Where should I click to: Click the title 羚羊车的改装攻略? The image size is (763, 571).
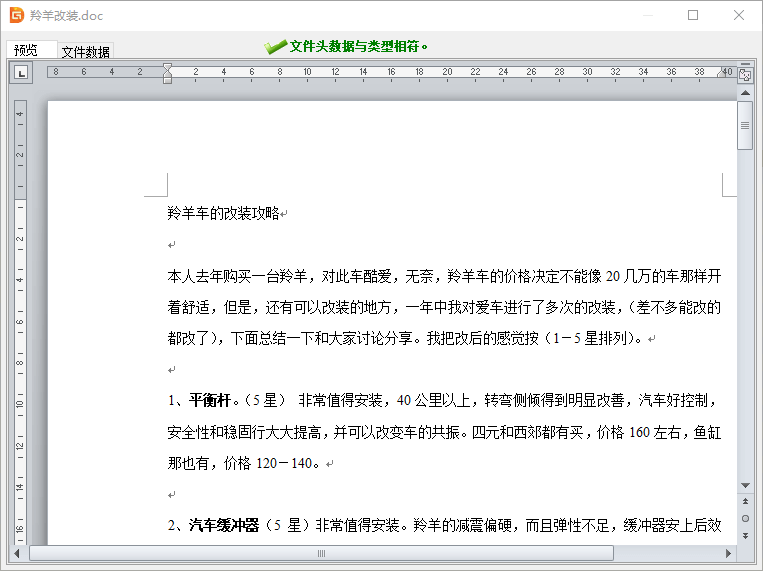coord(223,213)
